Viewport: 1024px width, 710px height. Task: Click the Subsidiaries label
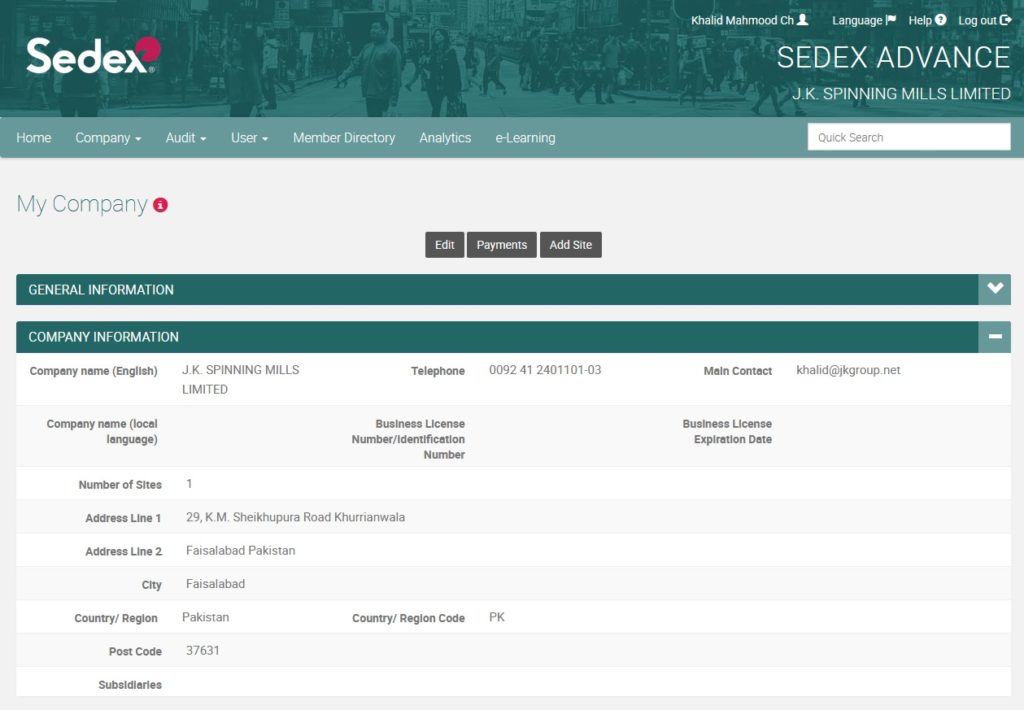click(x=130, y=685)
